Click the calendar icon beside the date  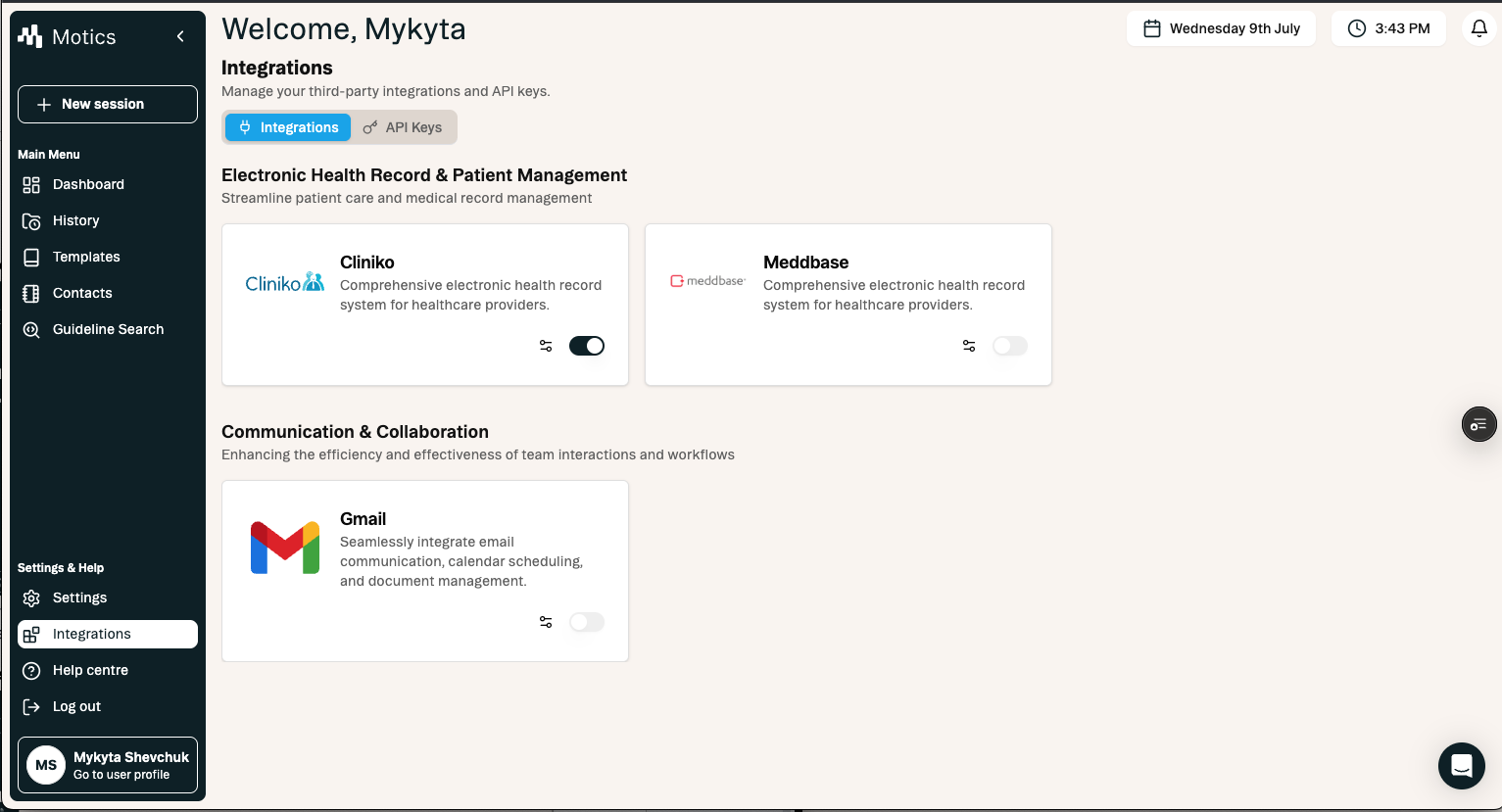coord(1152,28)
